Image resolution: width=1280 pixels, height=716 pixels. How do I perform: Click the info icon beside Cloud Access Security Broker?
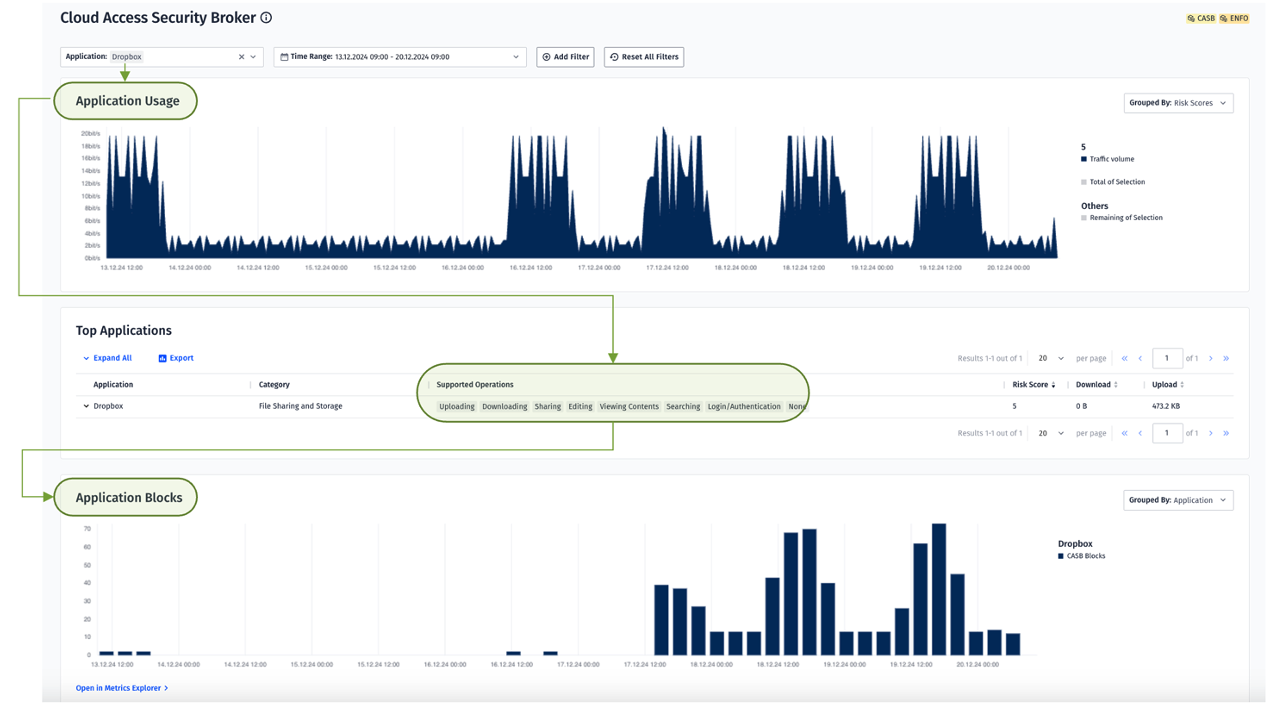point(266,18)
